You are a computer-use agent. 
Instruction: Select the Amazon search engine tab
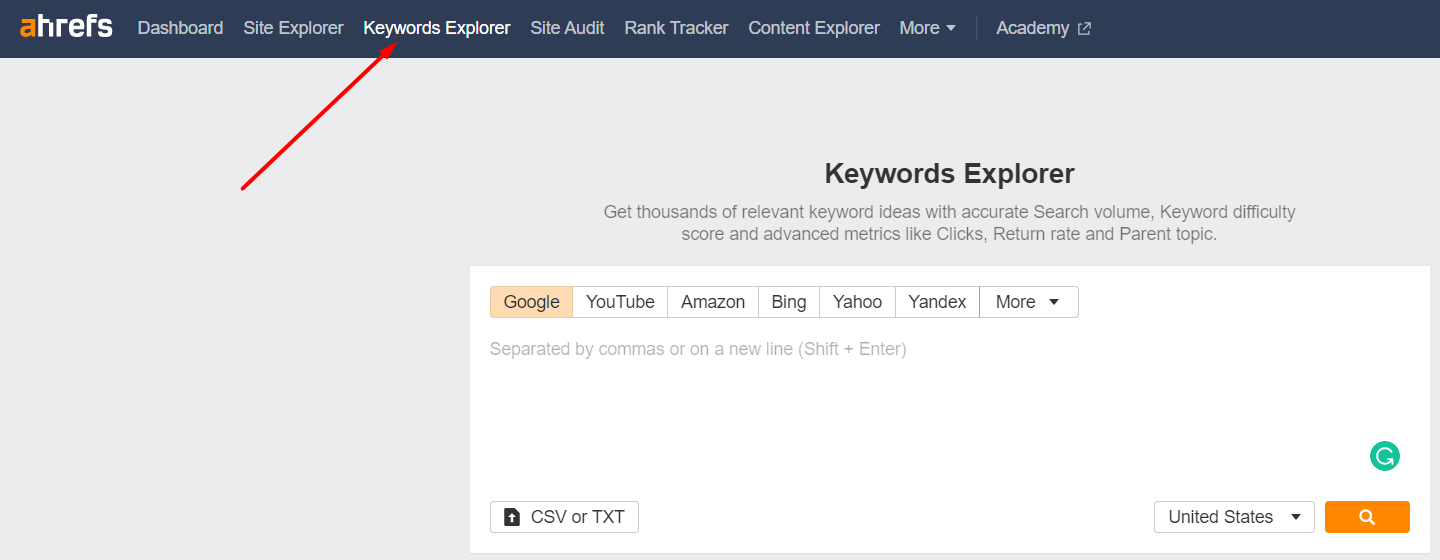(x=713, y=302)
